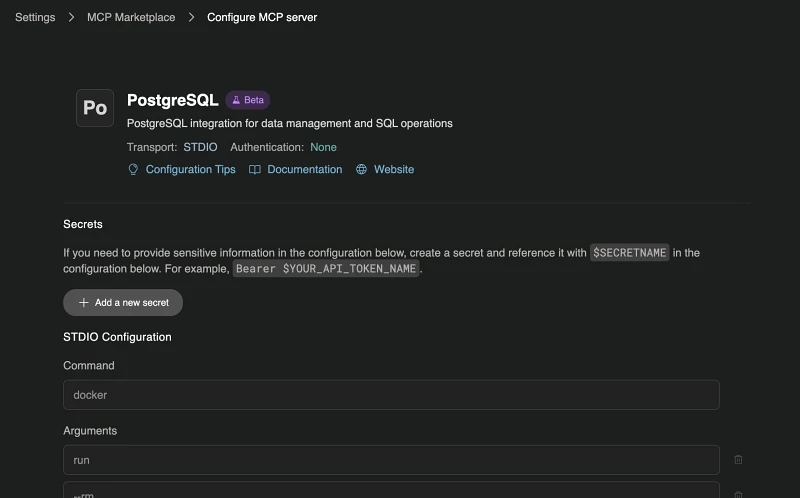Click the Bearer $YOUR_API_TOKEN_NAME code snippet
Viewport: 800px width, 498px height.
point(326,268)
